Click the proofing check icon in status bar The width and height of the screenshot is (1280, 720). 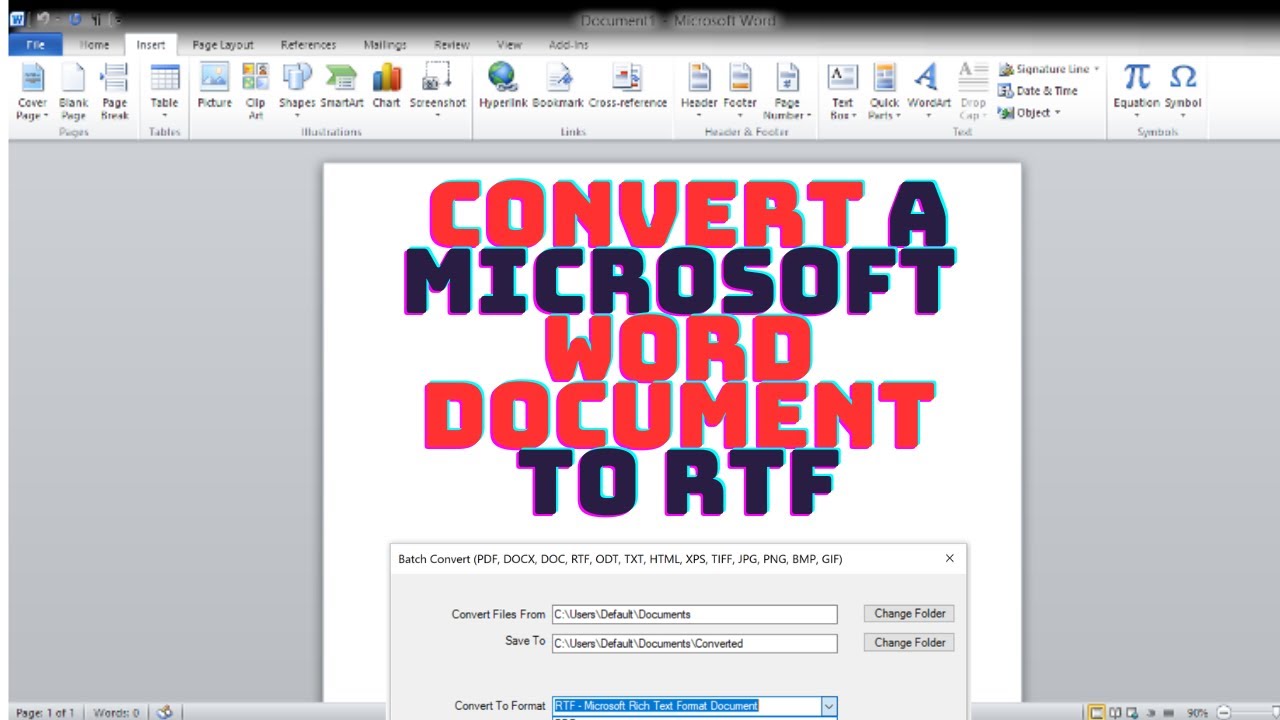164,712
